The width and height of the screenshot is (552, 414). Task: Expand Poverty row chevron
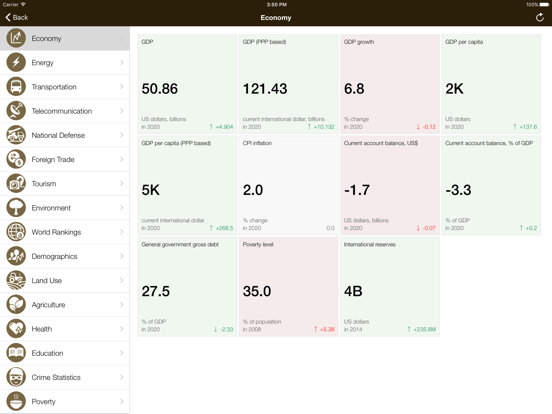point(122,401)
